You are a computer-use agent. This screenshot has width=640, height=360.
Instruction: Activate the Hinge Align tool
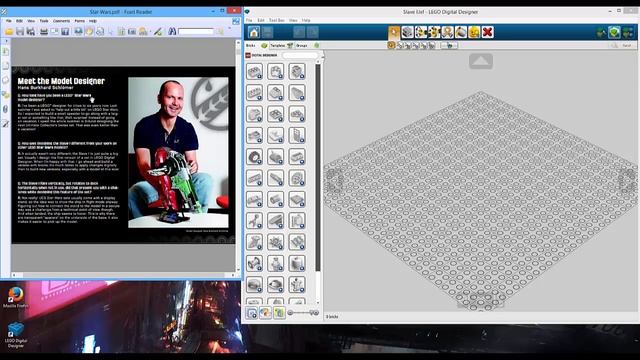[x=434, y=32]
